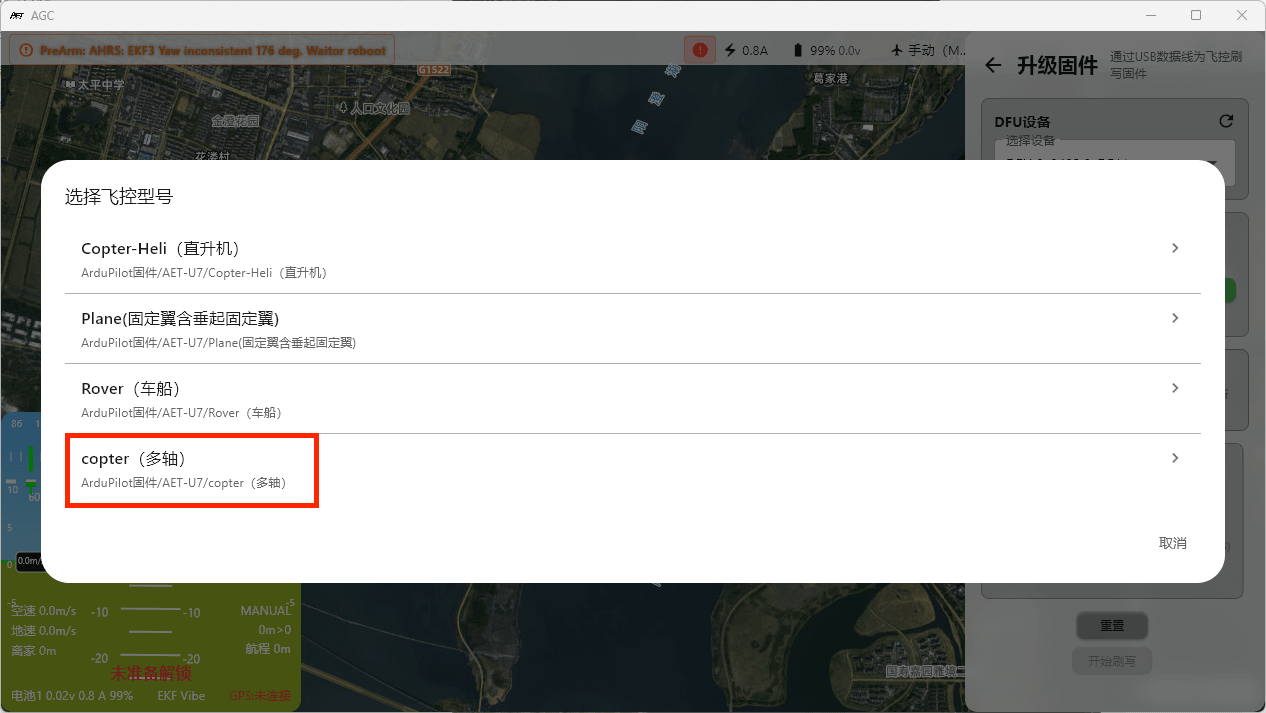Click the red error alert icon
The width and height of the screenshot is (1266, 713).
(699, 49)
